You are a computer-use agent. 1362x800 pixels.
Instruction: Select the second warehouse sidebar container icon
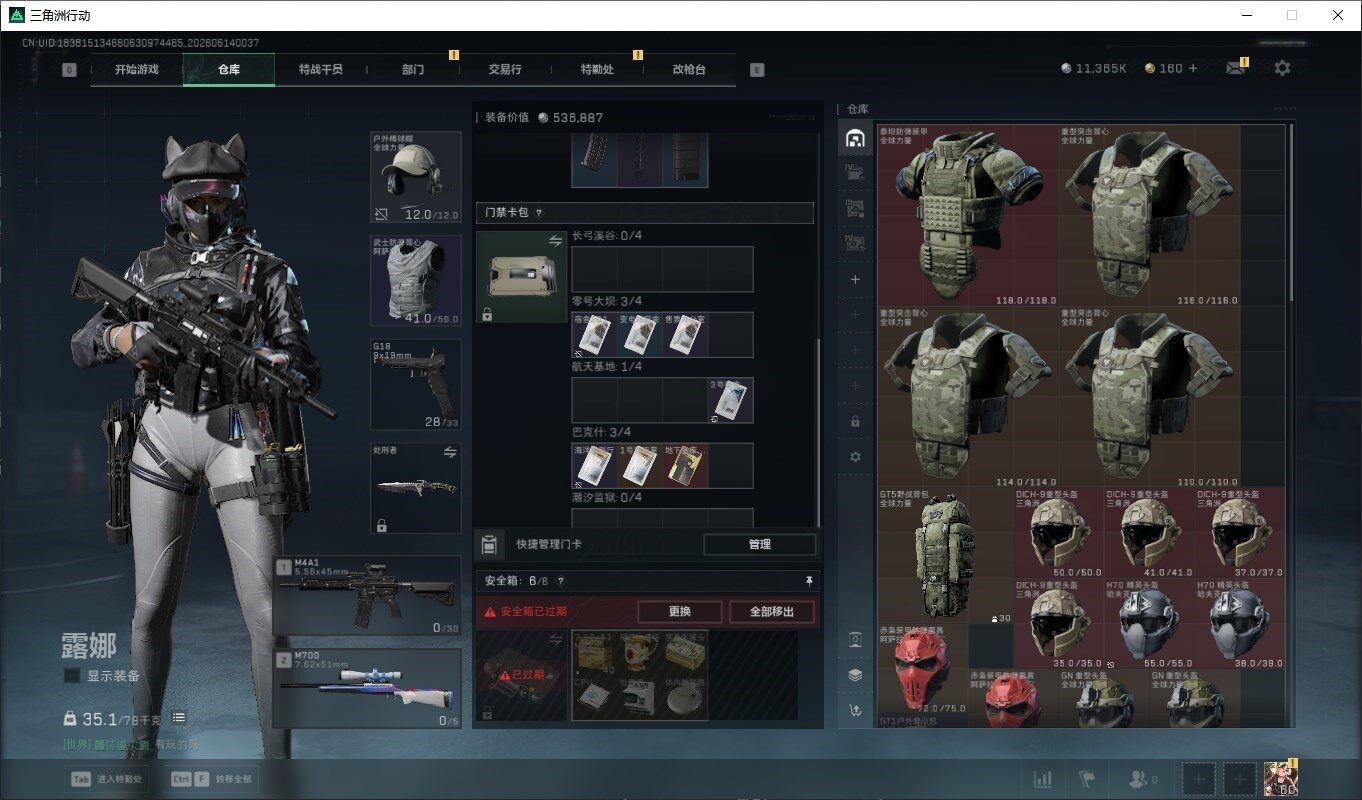(x=855, y=173)
